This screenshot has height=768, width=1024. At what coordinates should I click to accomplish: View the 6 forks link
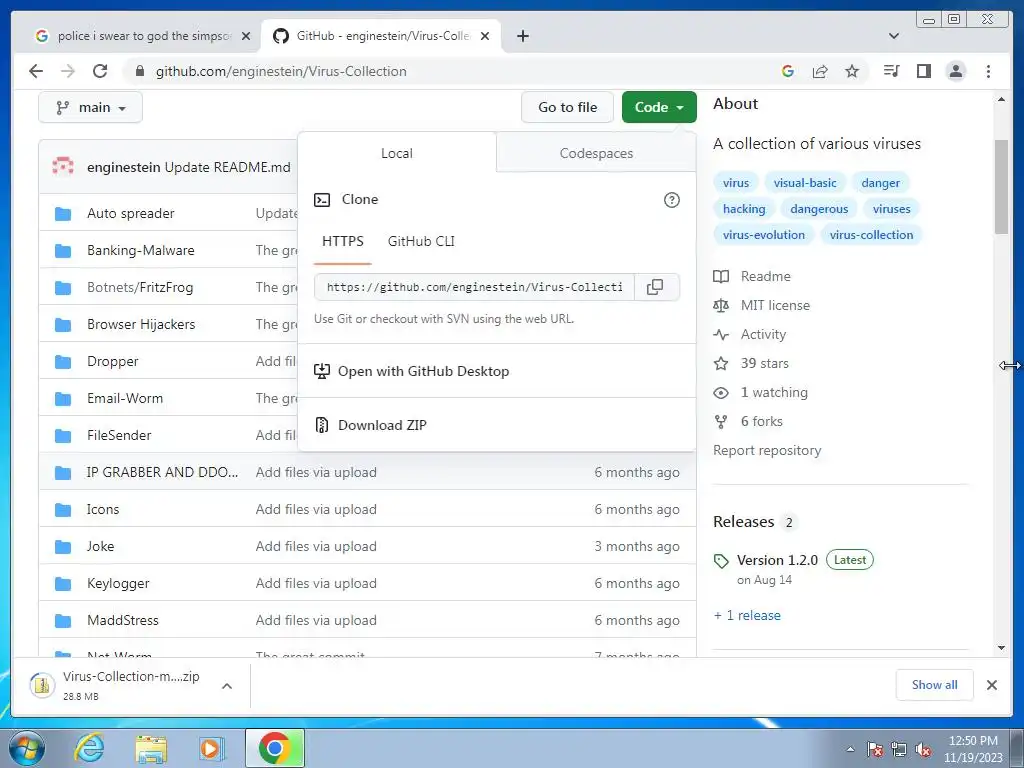click(761, 421)
